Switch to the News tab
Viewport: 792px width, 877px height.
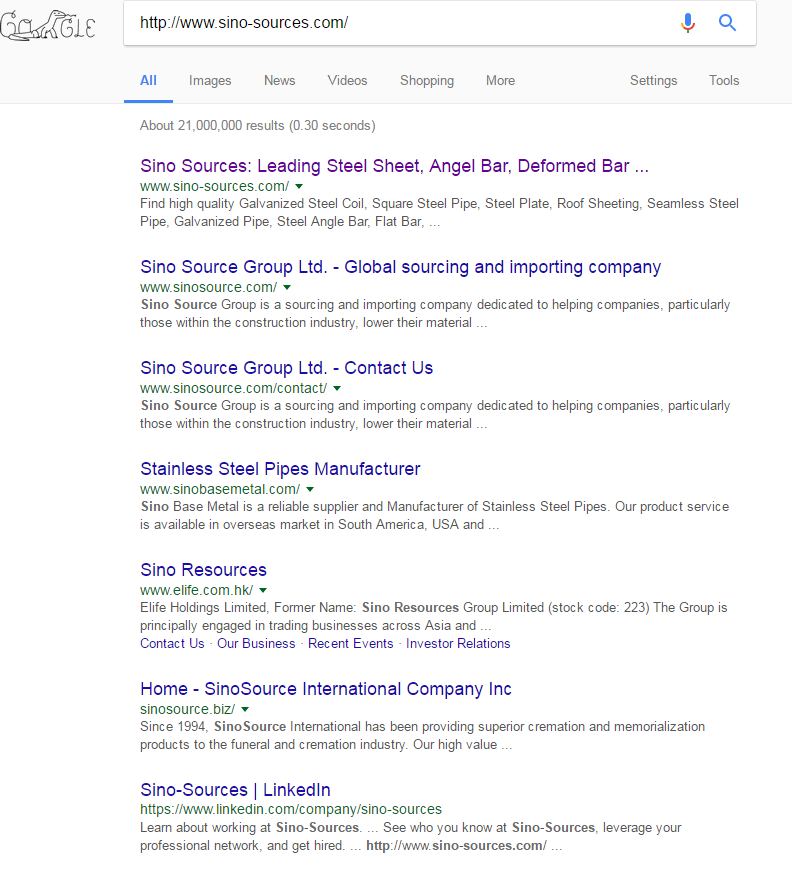click(280, 81)
